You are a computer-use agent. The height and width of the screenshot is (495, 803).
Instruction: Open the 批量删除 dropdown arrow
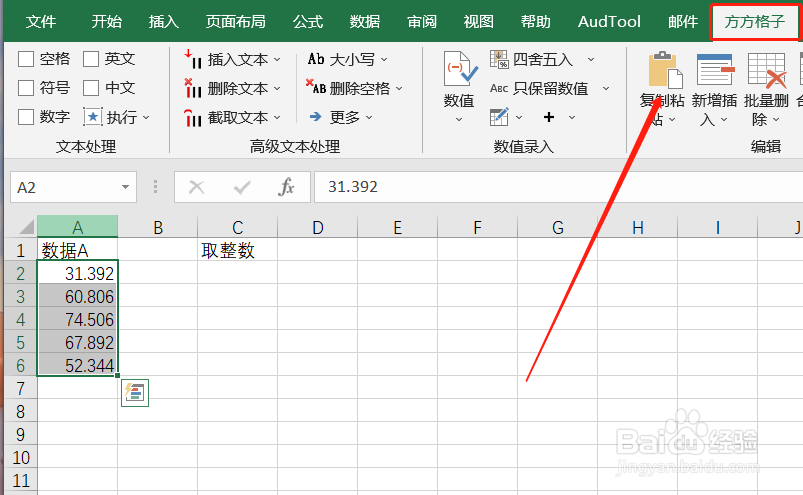tap(776, 120)
